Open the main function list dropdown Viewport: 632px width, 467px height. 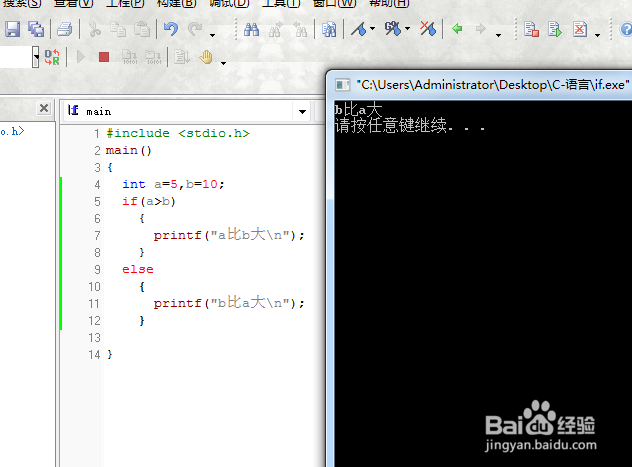(x=302, y=112)
